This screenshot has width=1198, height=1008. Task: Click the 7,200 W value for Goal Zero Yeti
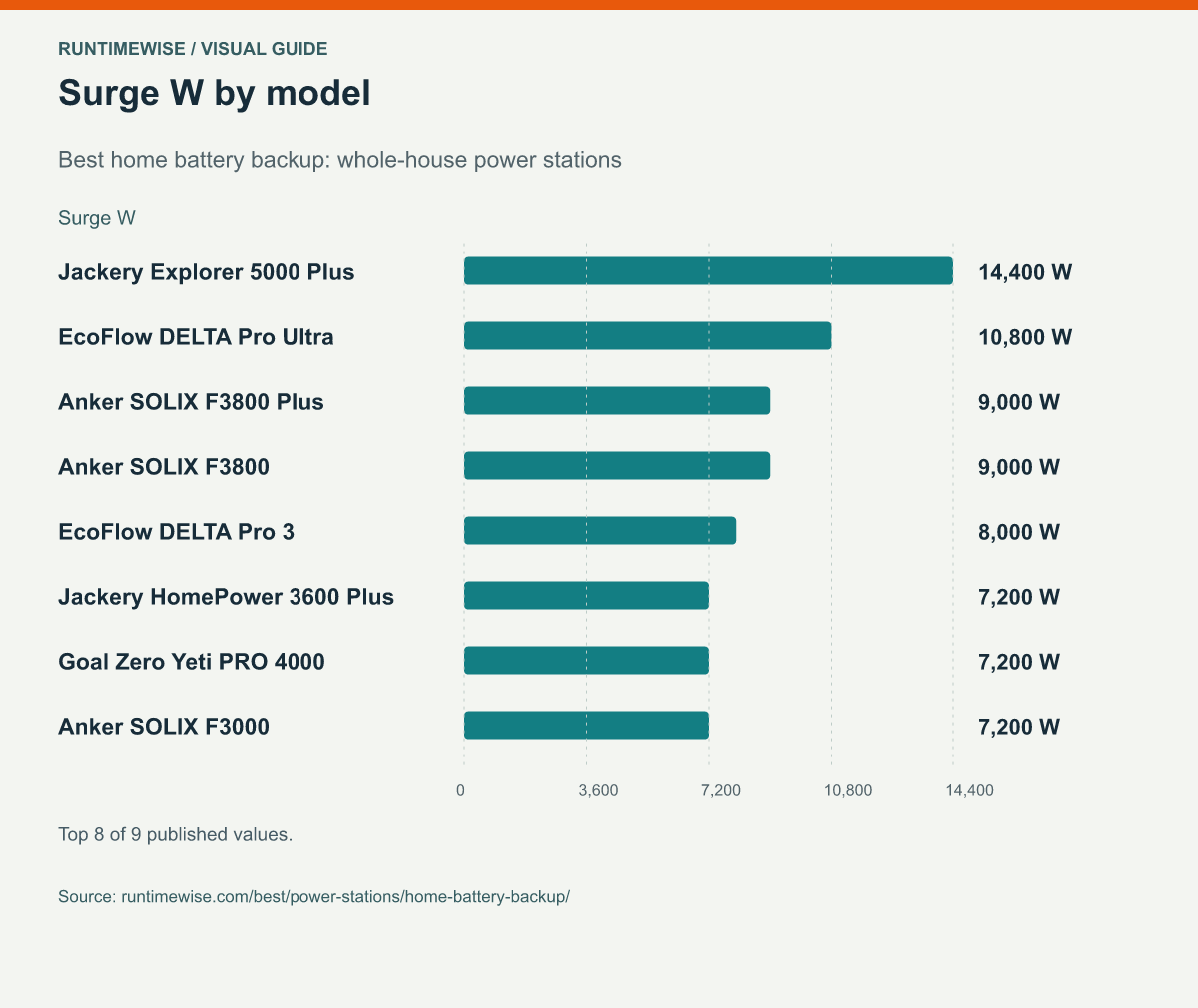(x=1019, y=662)
